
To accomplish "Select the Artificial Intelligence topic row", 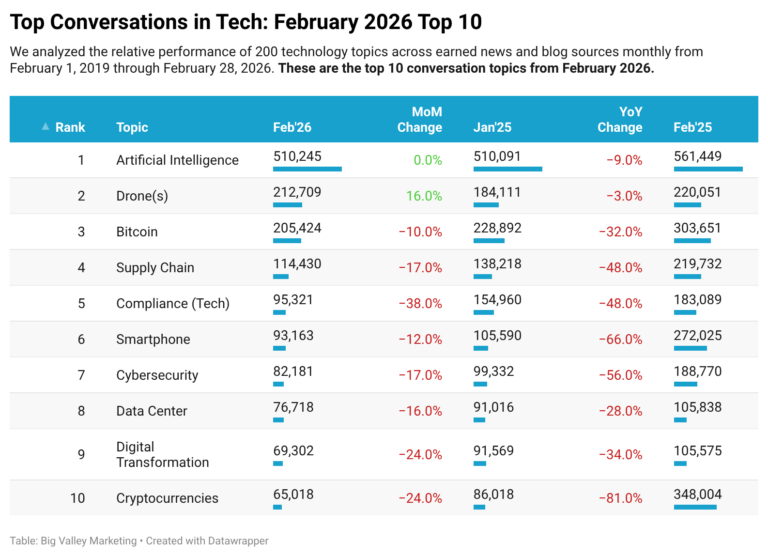I will [177, 160].
